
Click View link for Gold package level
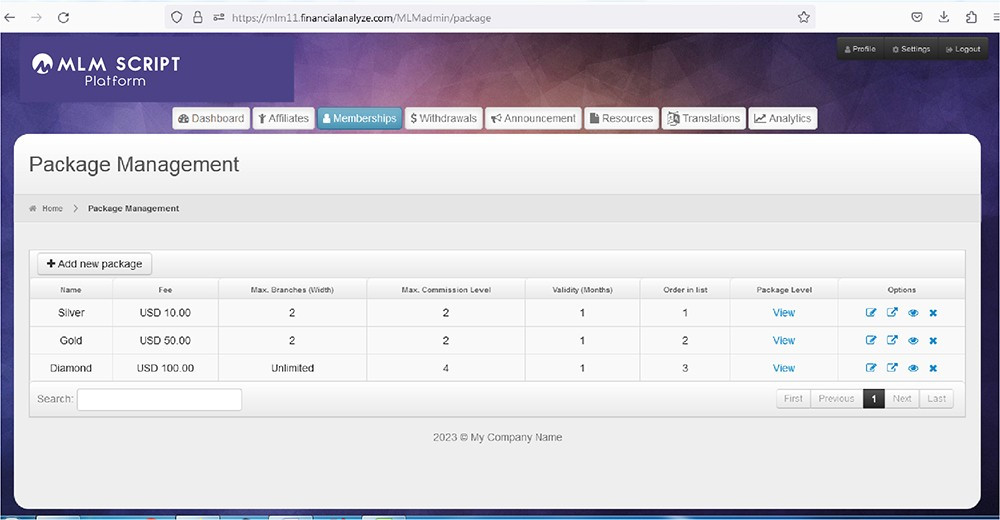tap(784, 341)
